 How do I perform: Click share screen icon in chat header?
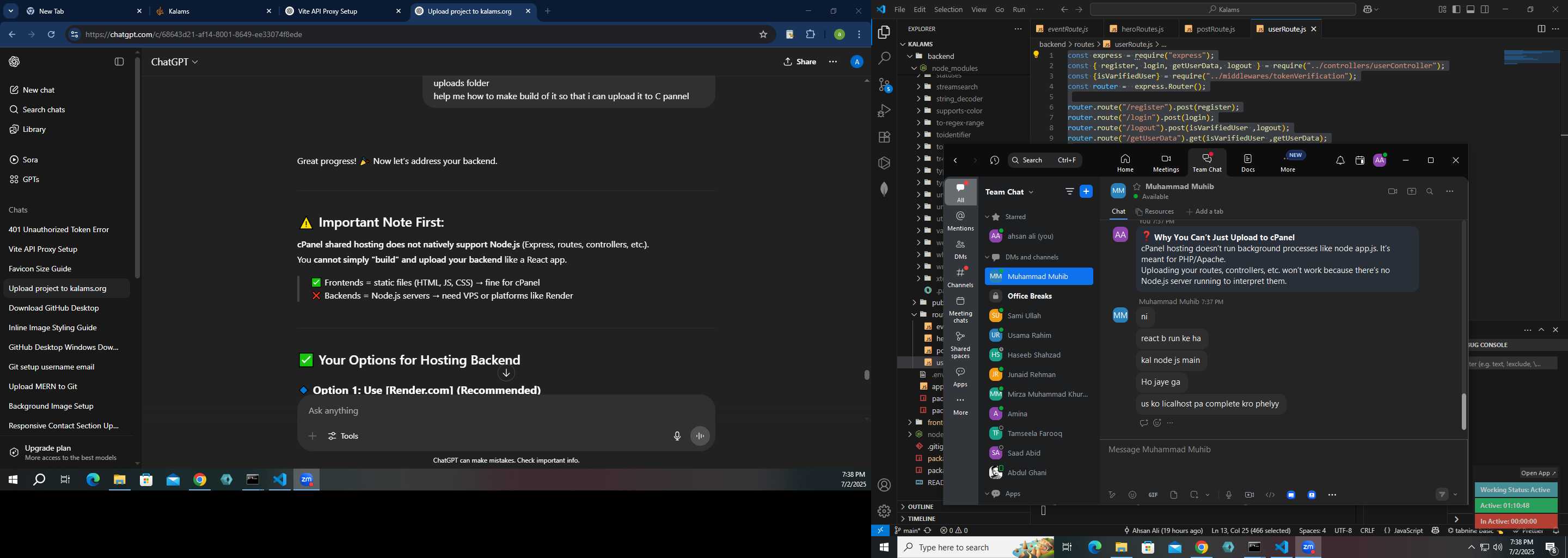pyautogui.click(x=1412, y=192)
